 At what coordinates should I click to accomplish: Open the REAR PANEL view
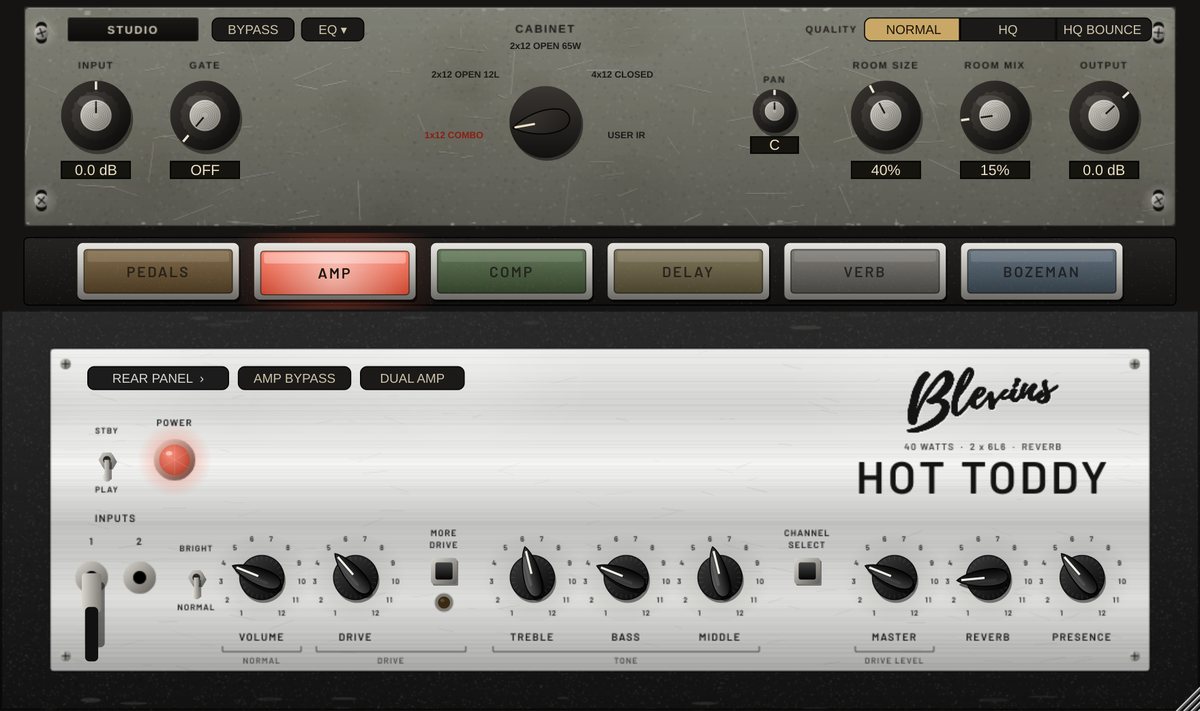[158, 378]
